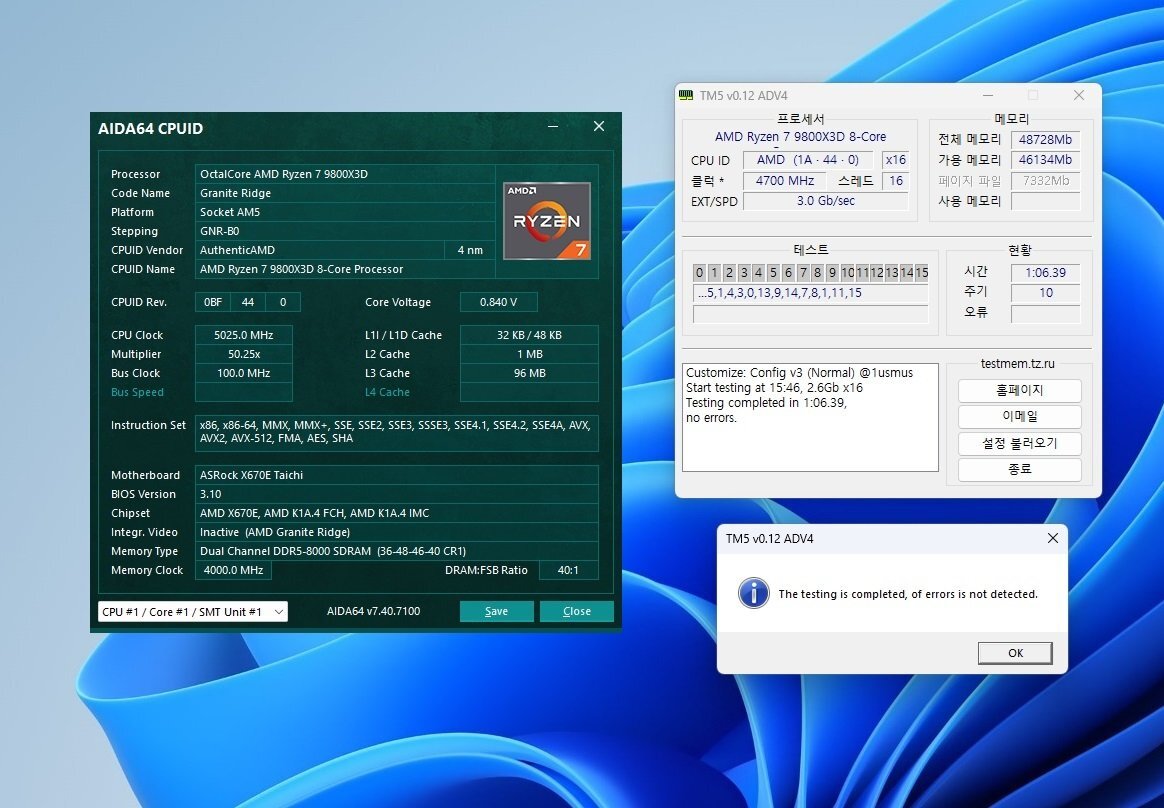
Task: Click 가용 메모리 value 46134Mb
Action: [1045, 160]
